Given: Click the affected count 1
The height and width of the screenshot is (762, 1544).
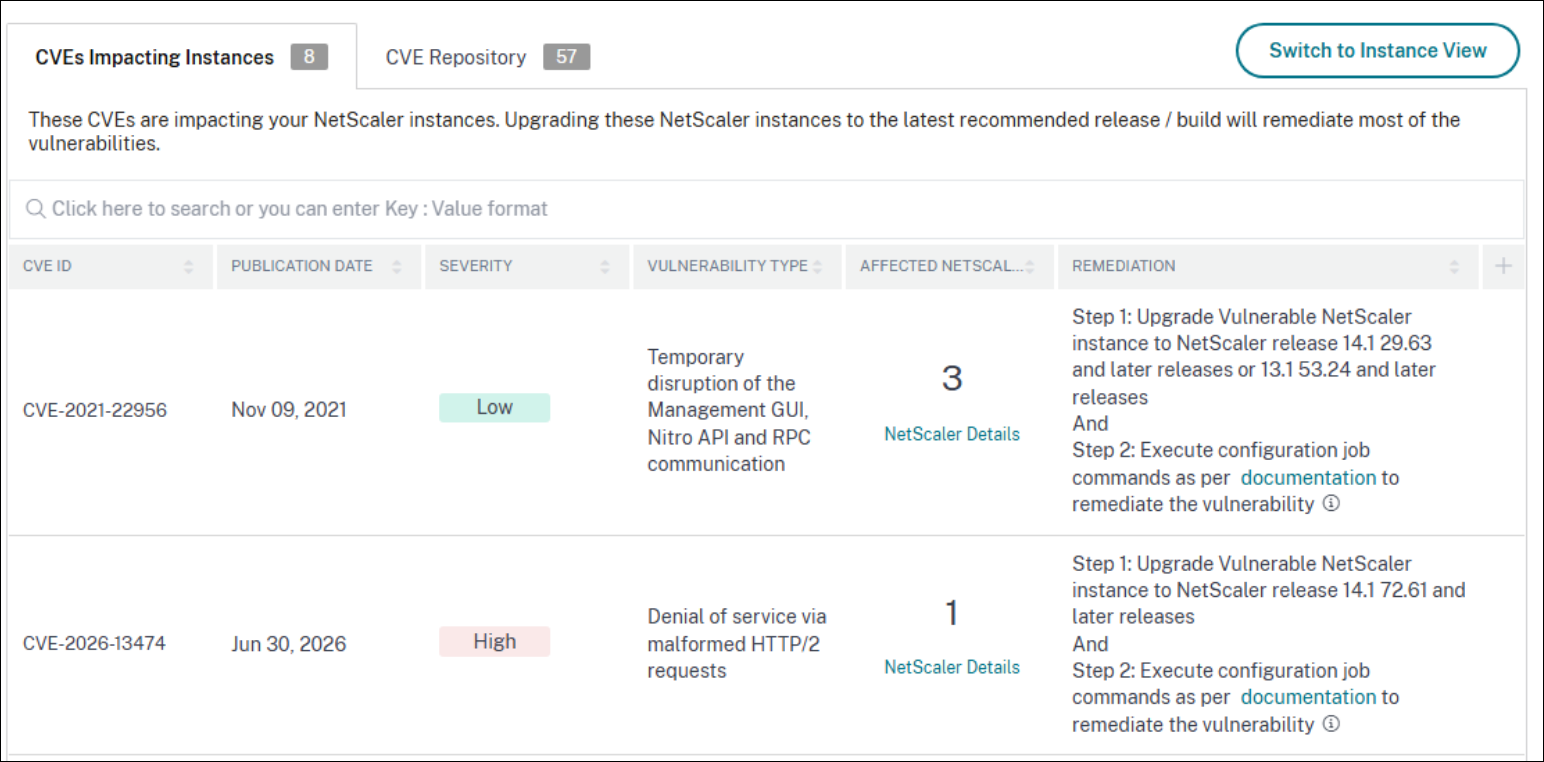Looking at the screenshot, I should click(x=952, y=612).
